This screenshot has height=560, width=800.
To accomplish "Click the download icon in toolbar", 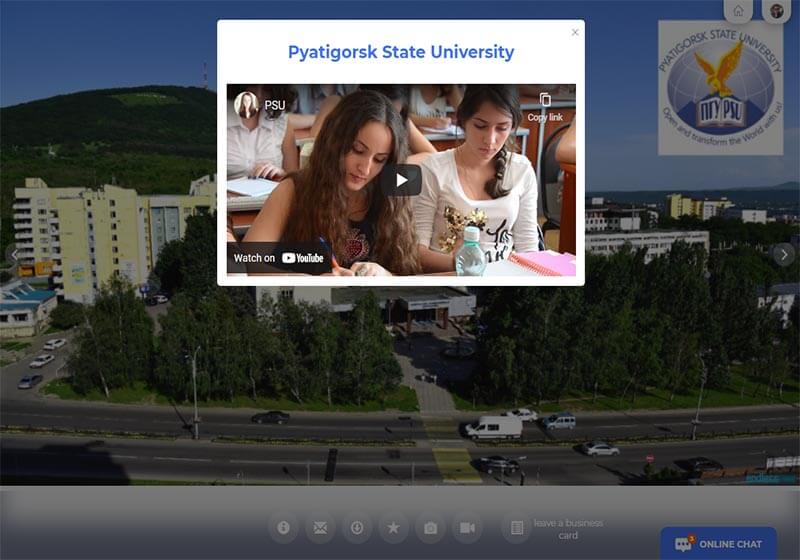I will pos(357,527).
